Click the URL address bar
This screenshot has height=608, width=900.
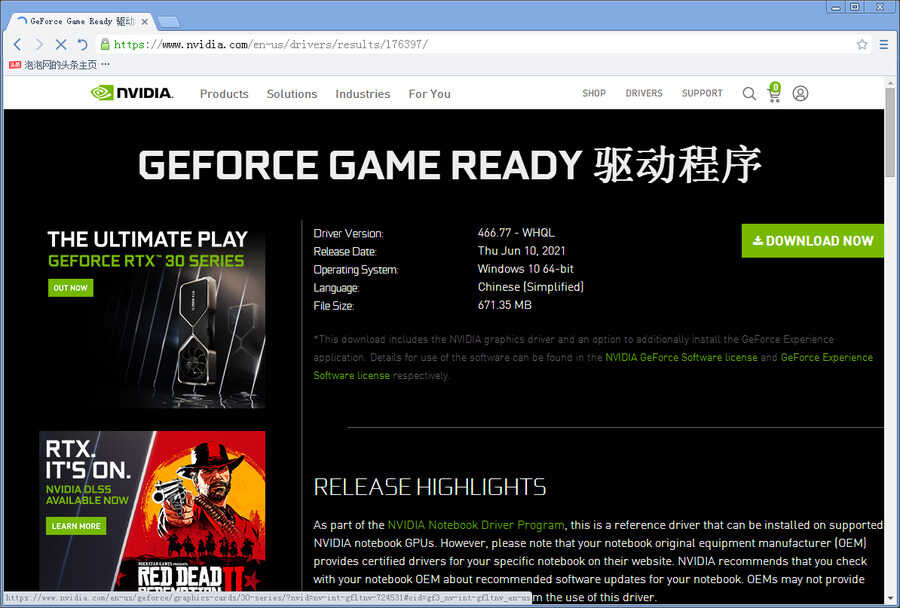(x=480, y=44)
